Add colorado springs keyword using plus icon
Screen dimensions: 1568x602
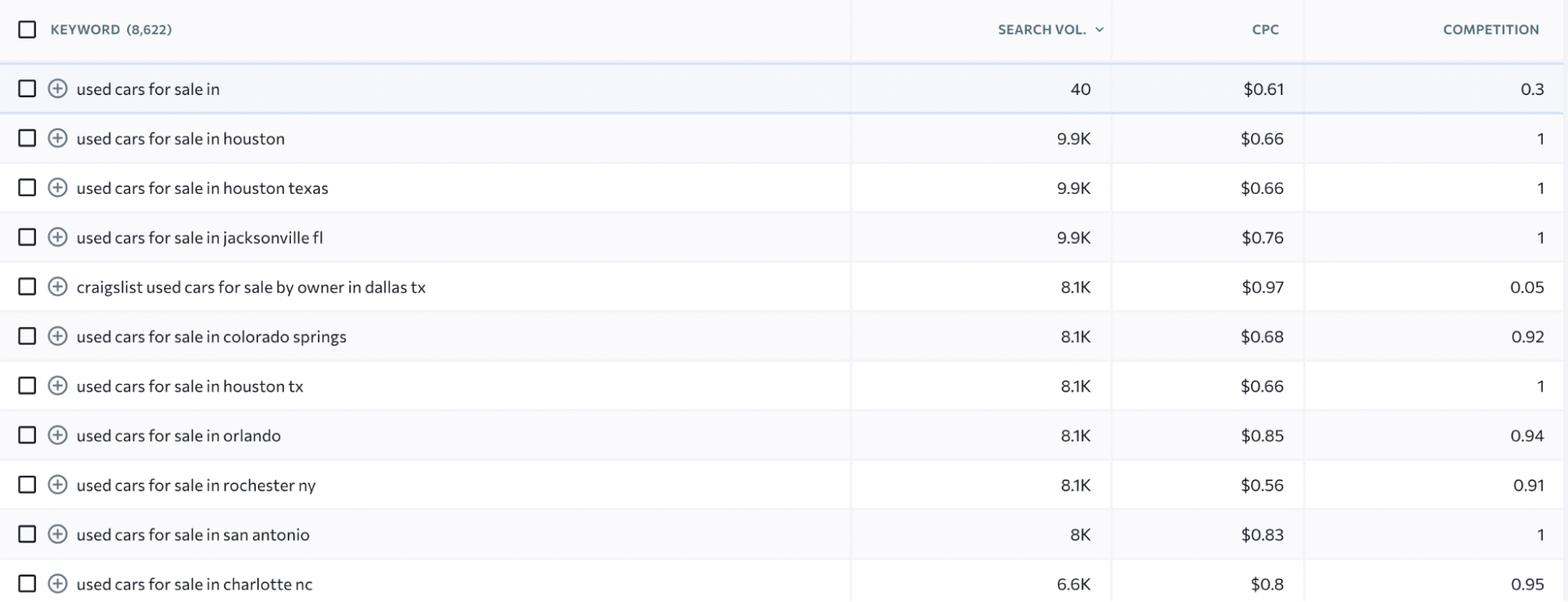pyautogui.click(x=57, y=336)
